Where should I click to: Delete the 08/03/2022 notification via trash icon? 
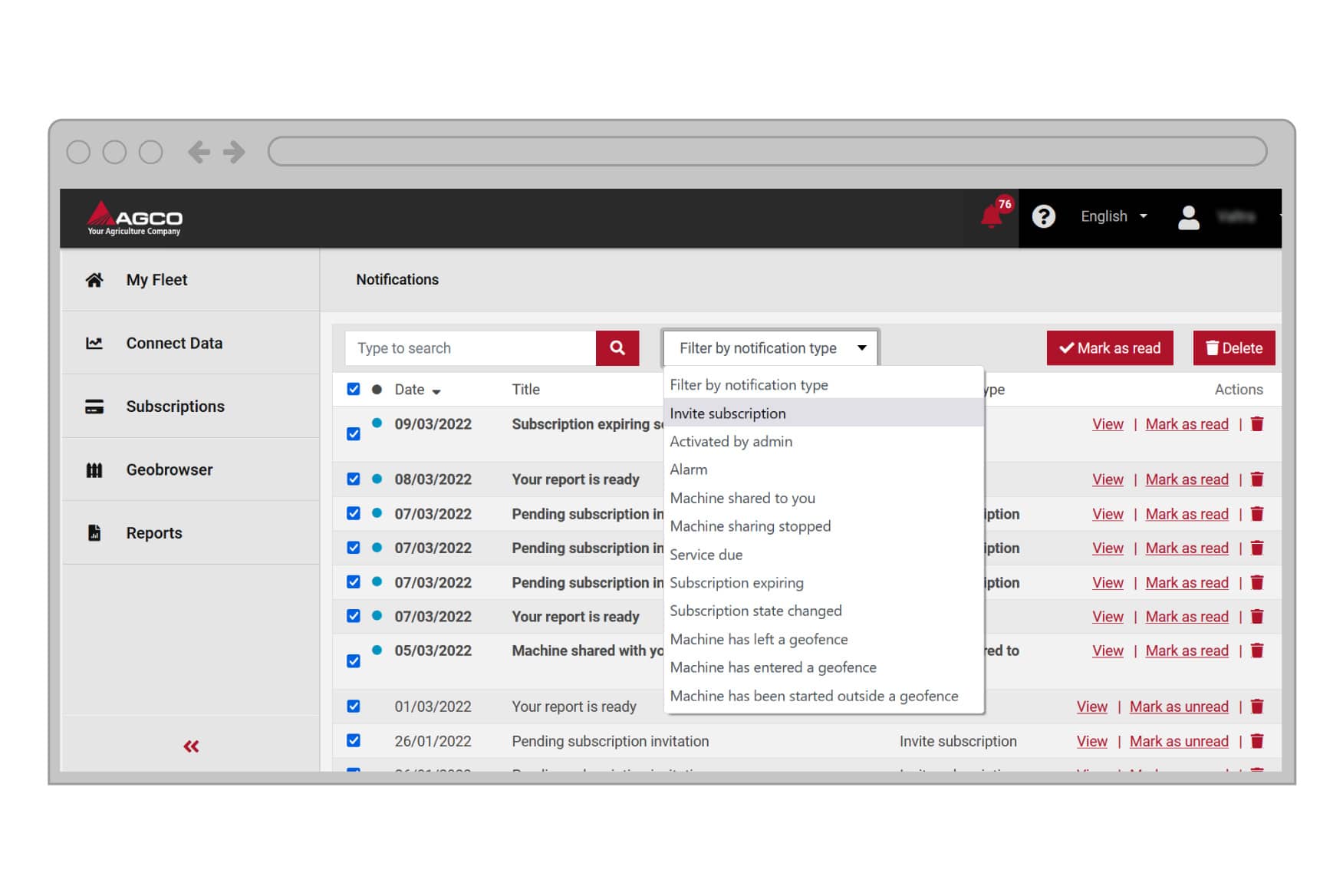[1256, 479]
